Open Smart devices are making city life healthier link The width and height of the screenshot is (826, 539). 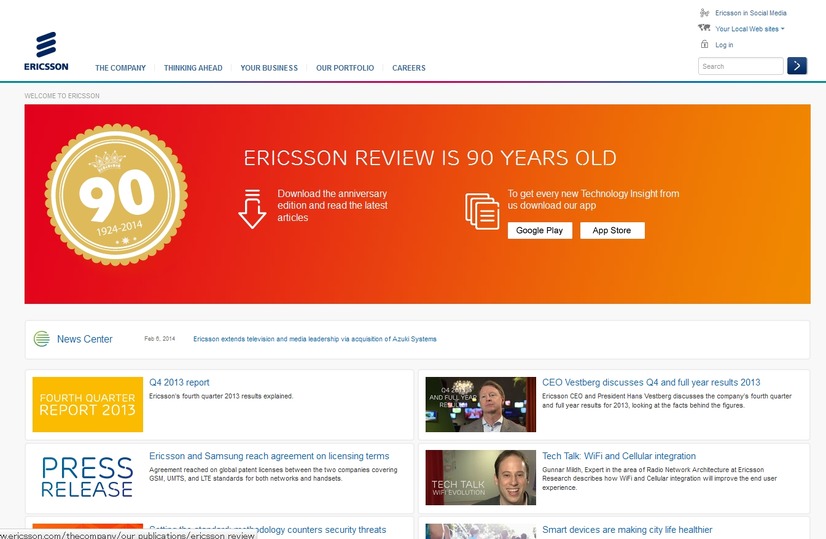click(627, 530)
